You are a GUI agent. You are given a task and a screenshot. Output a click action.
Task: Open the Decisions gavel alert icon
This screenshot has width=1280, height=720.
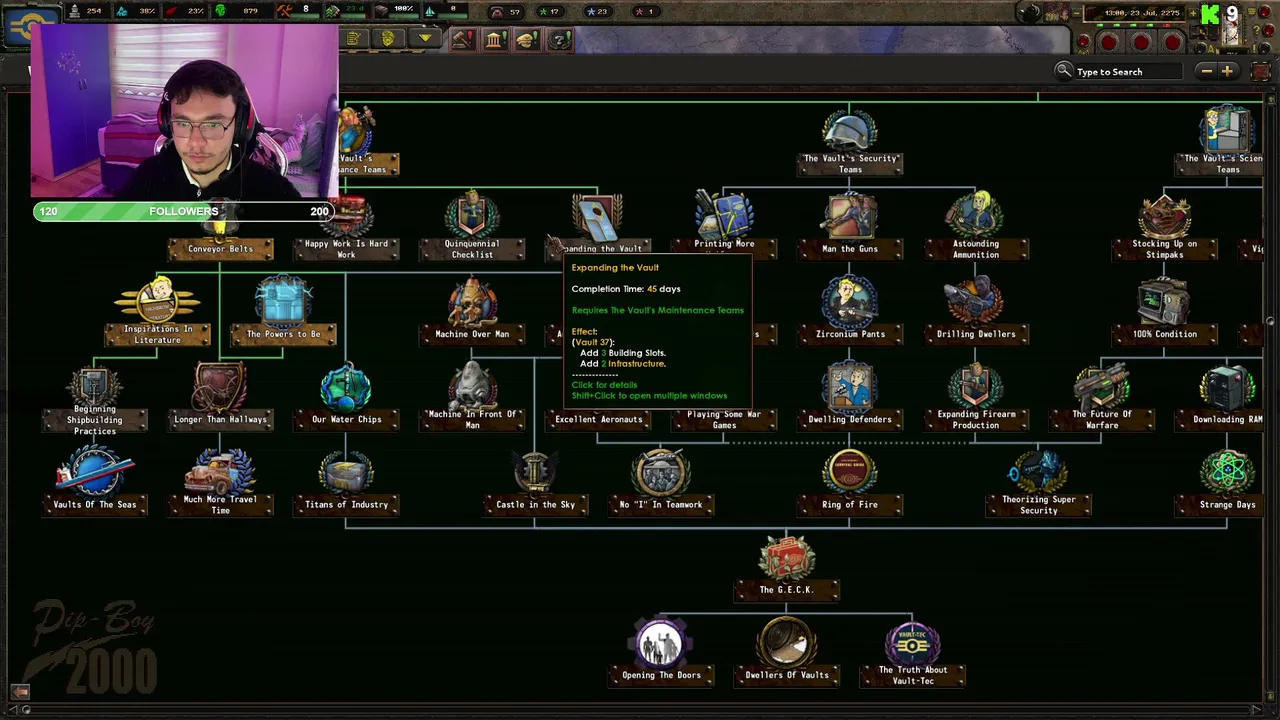coord(461,40)
